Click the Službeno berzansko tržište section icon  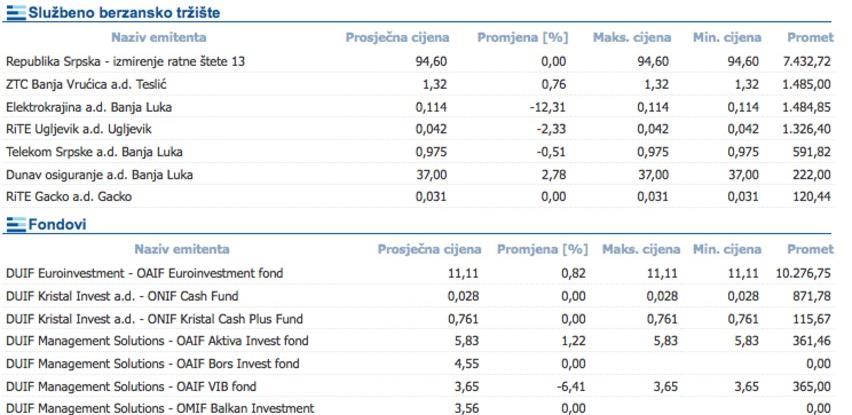pos(14,13)
